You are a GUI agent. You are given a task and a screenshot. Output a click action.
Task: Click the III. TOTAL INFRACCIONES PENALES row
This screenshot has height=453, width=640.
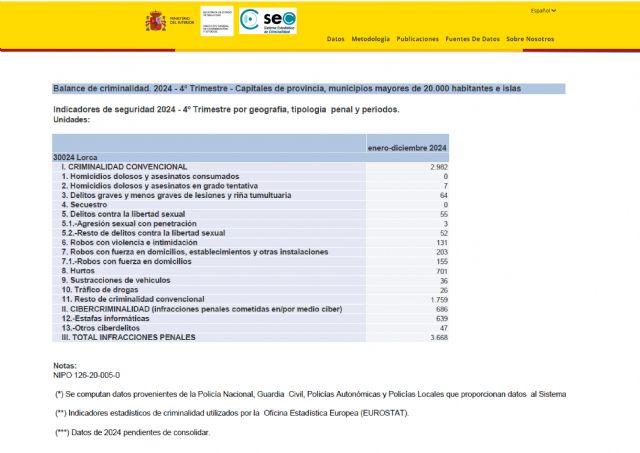click(130, 337)
